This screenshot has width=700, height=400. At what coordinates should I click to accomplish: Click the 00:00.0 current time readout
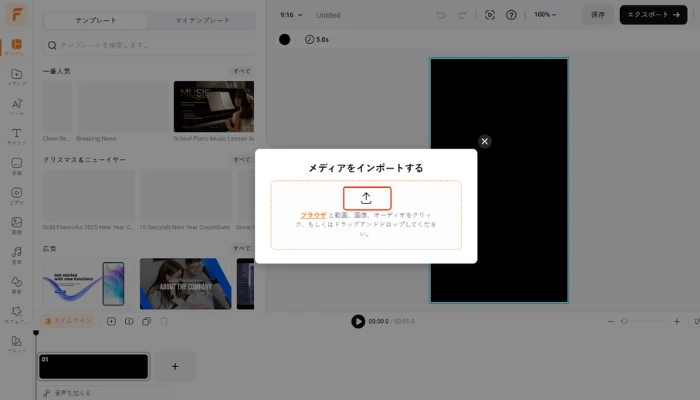click(379, 321)
